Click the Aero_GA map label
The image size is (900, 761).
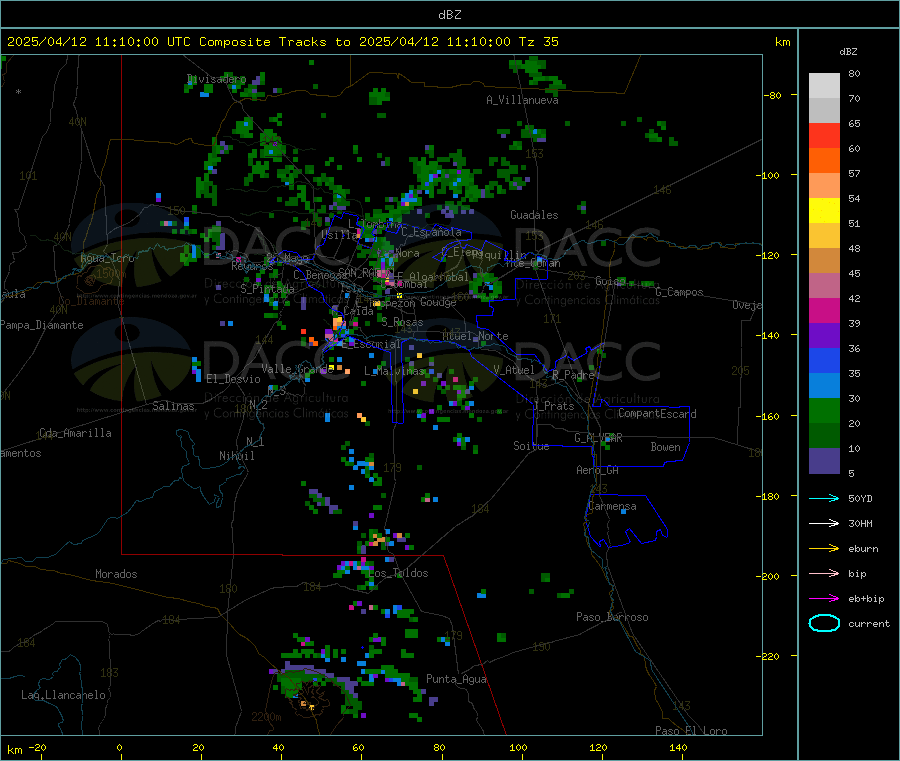[597, 470]
